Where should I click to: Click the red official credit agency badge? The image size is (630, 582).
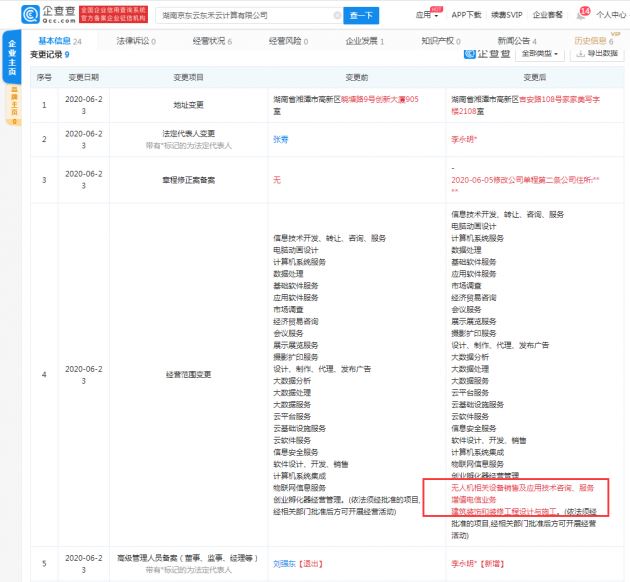113,14
